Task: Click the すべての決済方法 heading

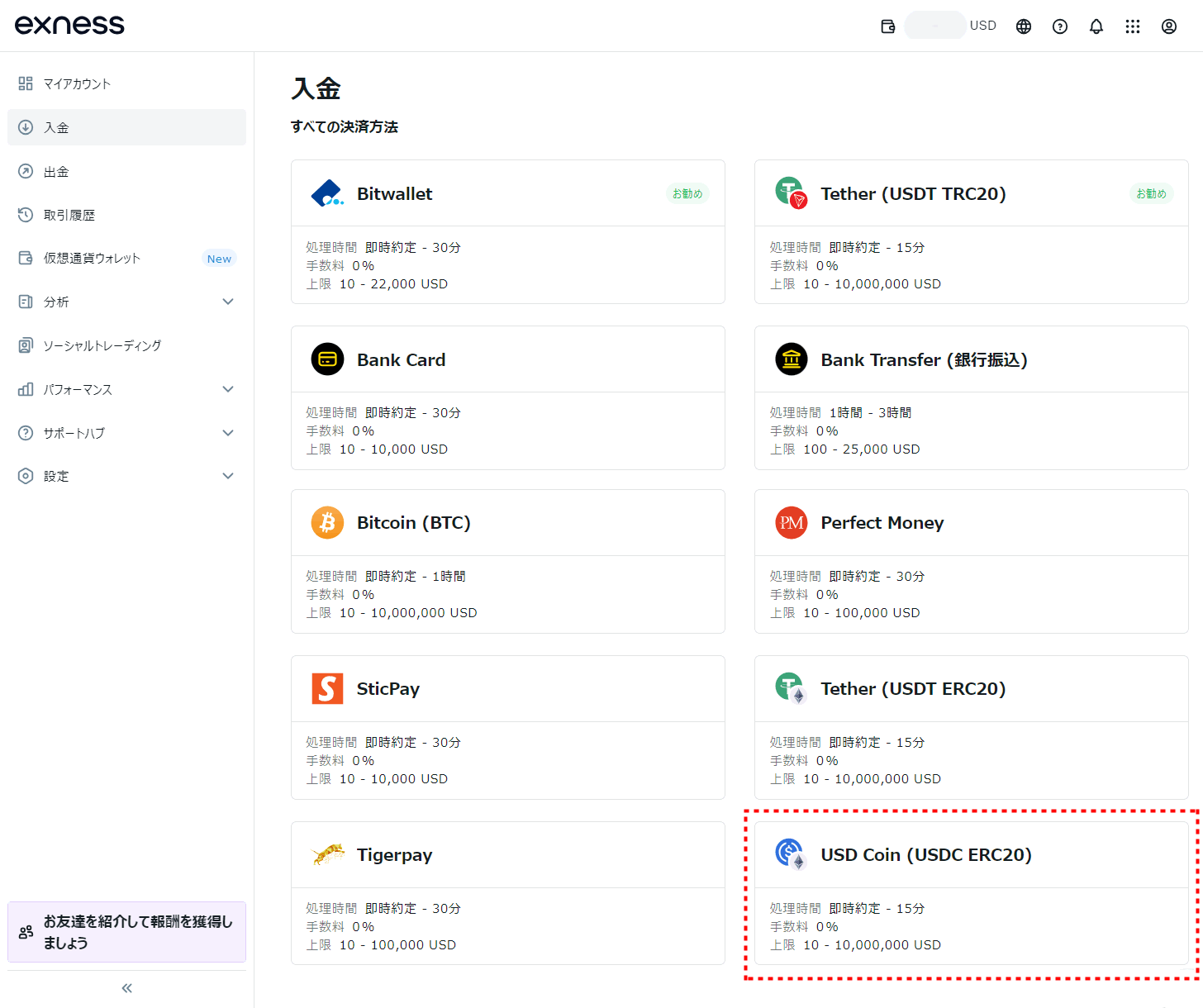Action: (345, 126)
